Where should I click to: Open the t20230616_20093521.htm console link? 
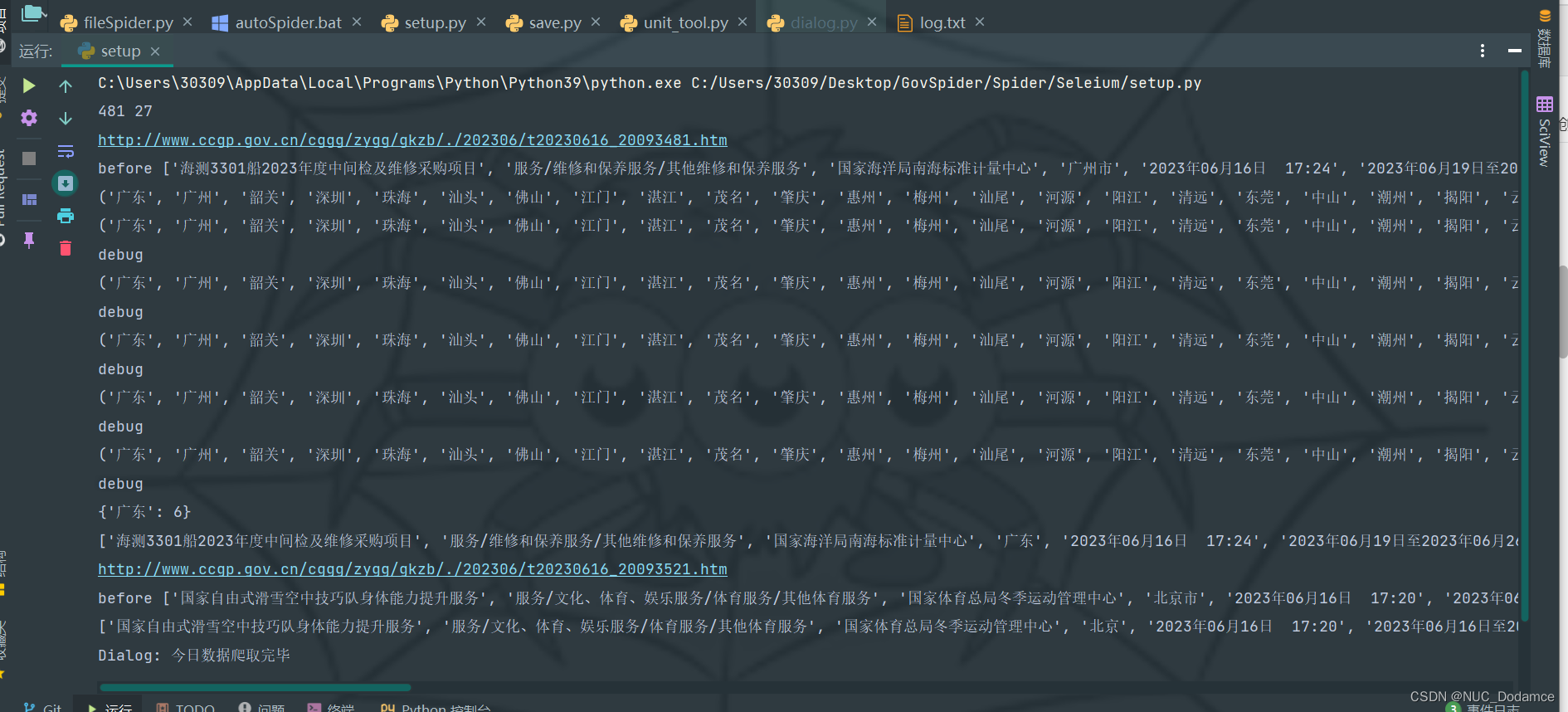[412, 569]
